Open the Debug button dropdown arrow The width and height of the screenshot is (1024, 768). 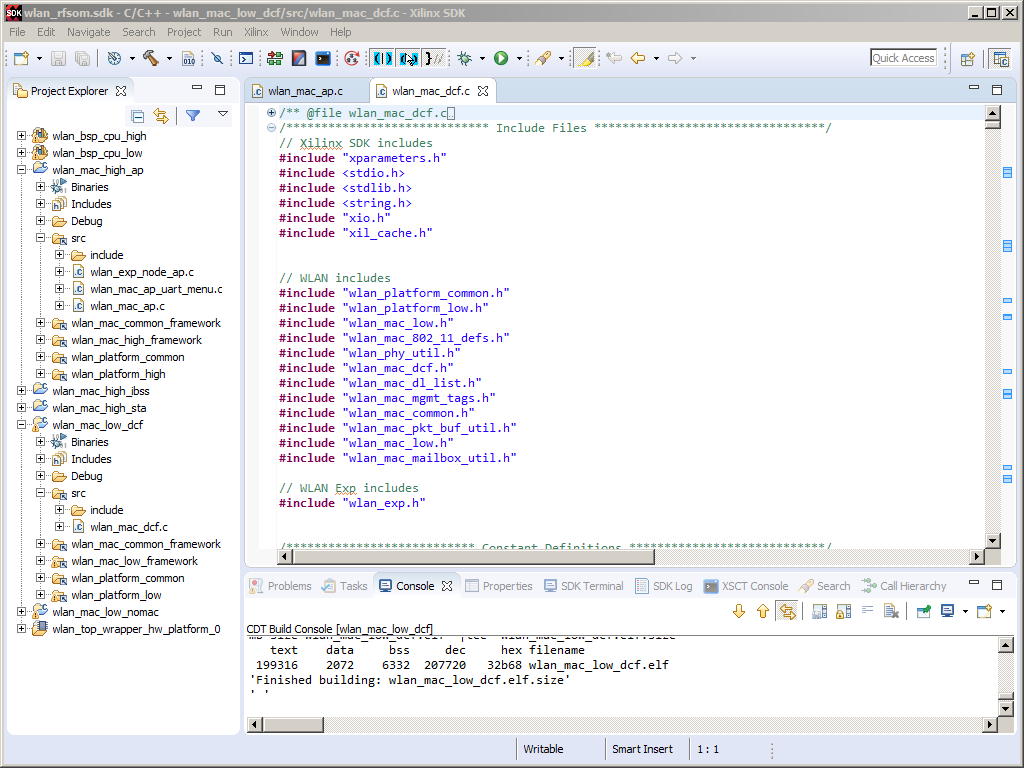pyautogui.click(x=483, y=58)
